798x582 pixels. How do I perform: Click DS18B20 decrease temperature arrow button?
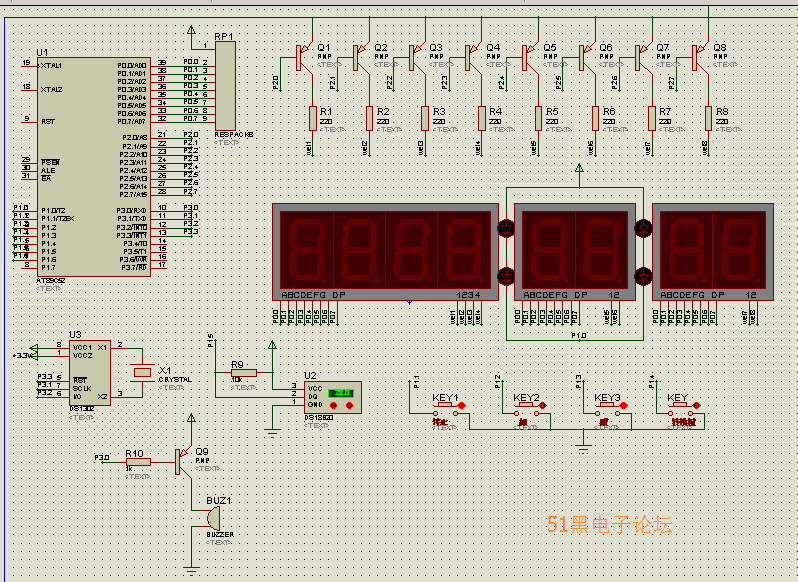(333, 405)
